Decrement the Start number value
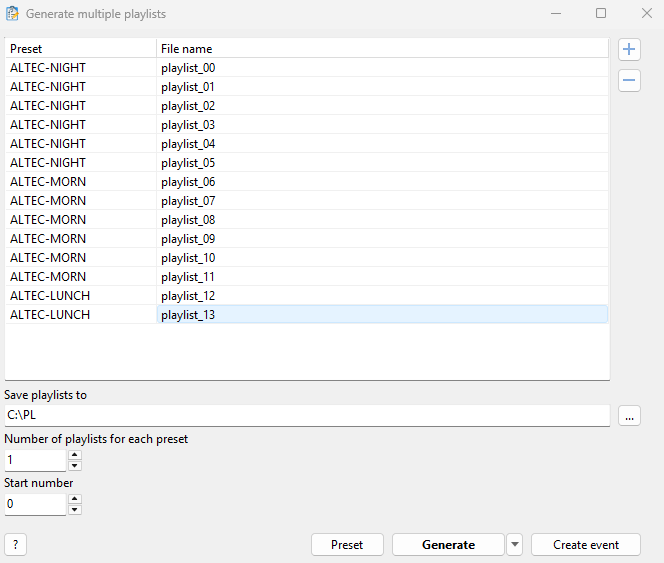This screenshot has height=563, width=664. (x=75, y=509)
